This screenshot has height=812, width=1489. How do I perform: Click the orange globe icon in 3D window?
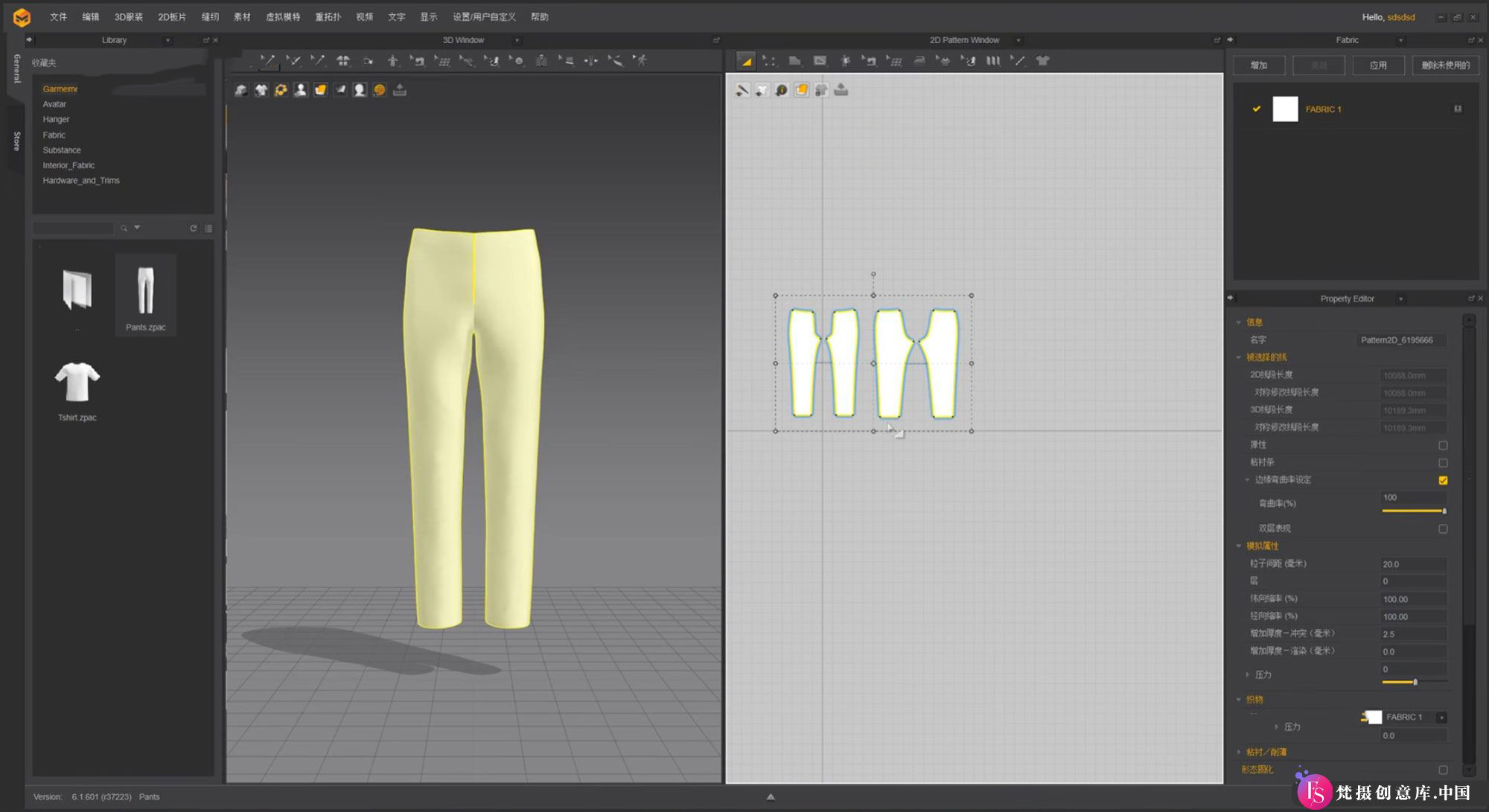coord(380,90)
